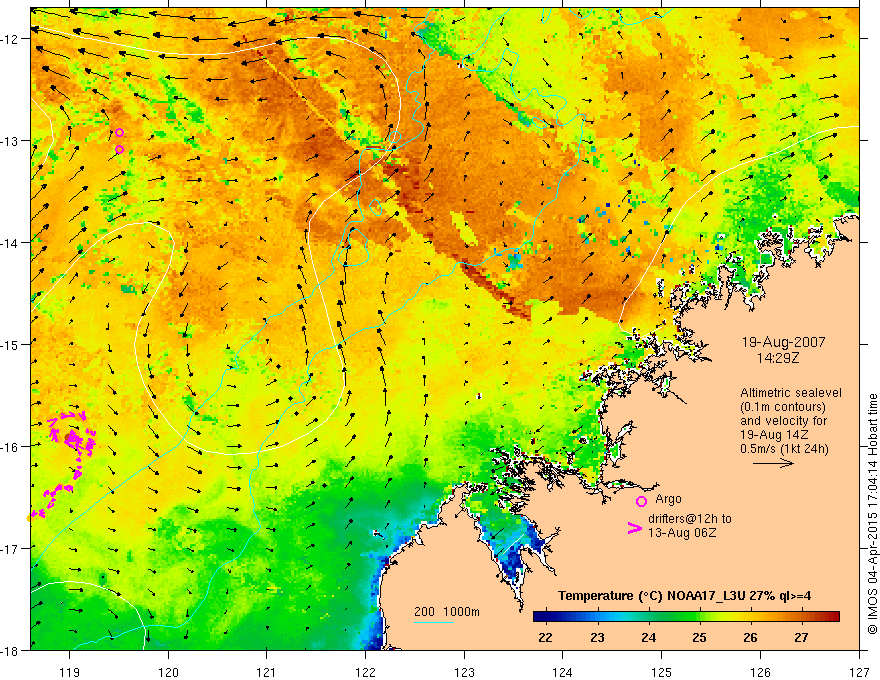This screenshot has width=880, height=680.
Task: Click the 'Altimetric sealevel' legend text
Action: (x=791, y=393)
